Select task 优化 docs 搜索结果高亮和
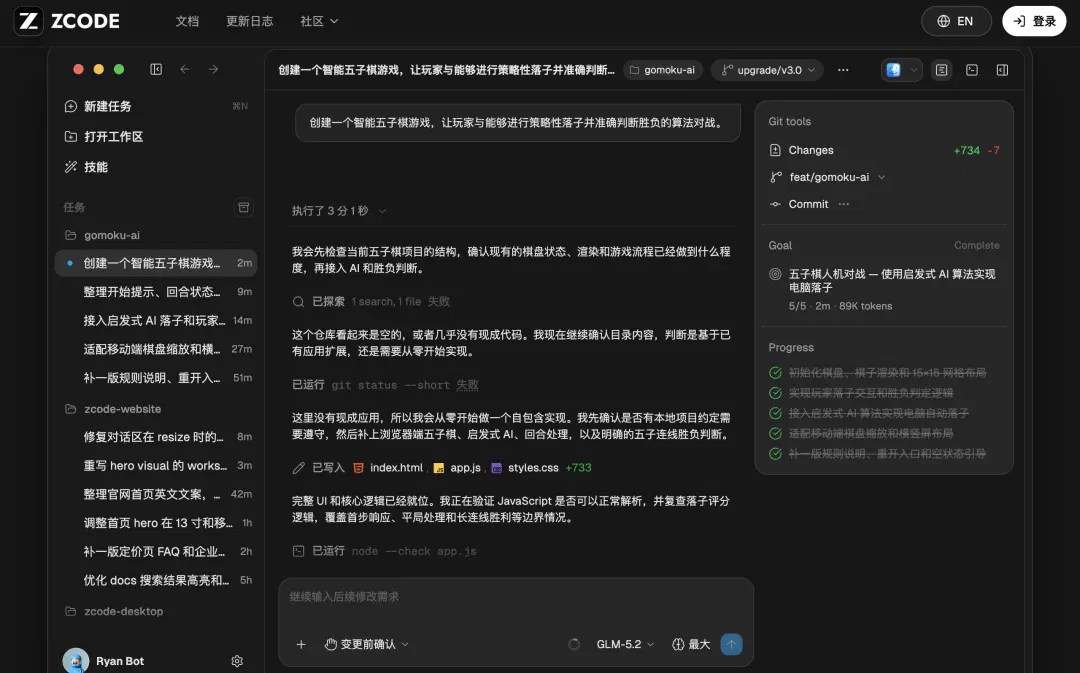Viewport: 1080px width, 673px height. tap(156, 580)
